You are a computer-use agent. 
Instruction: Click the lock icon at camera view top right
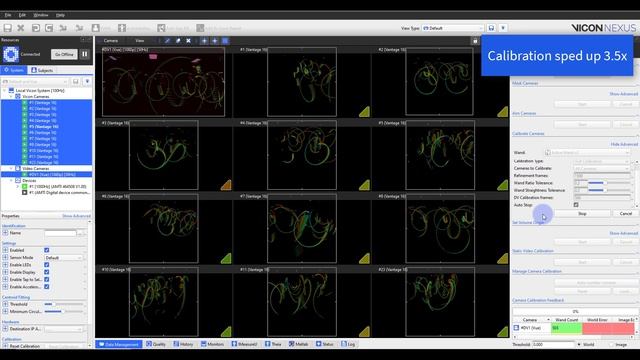(x=475, y=41)
